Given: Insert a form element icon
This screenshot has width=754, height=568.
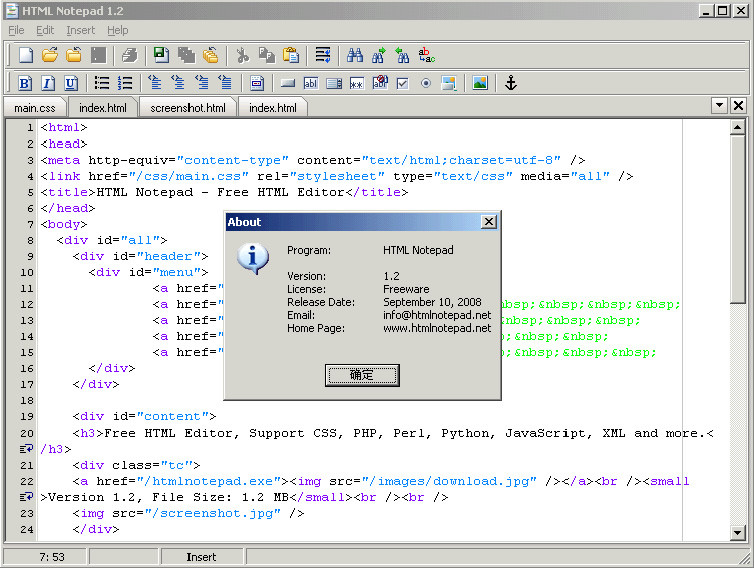Looking at the screenshot, I should [x=257, y=83].
